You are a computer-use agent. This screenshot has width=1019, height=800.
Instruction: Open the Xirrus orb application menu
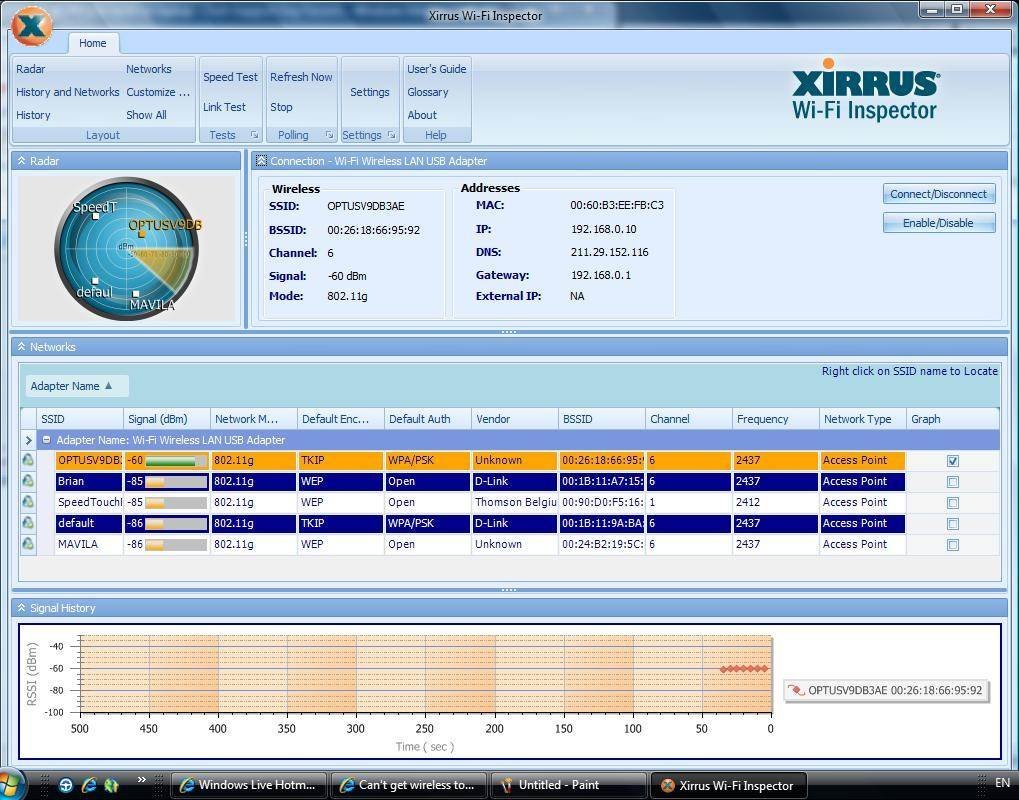point(31,27)
